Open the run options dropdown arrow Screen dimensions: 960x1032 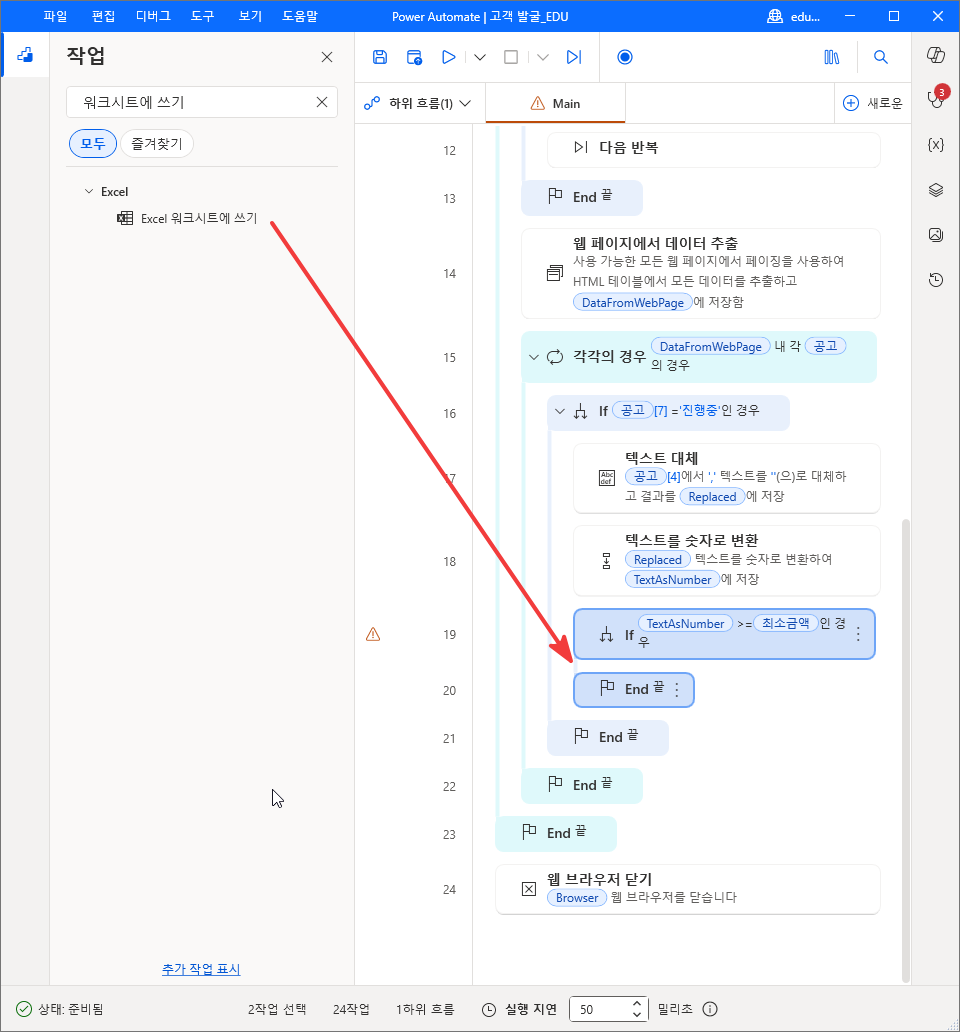tap(480, 57)
